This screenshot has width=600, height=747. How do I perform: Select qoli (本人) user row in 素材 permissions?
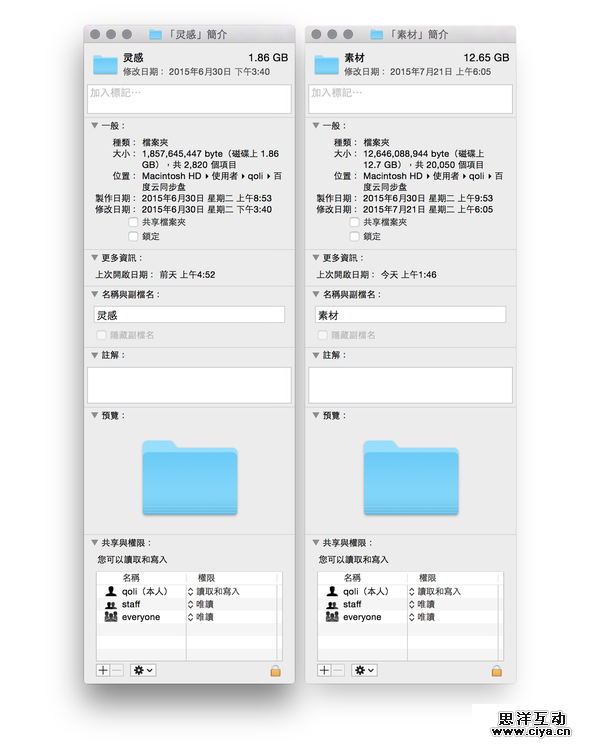point(361,591)
